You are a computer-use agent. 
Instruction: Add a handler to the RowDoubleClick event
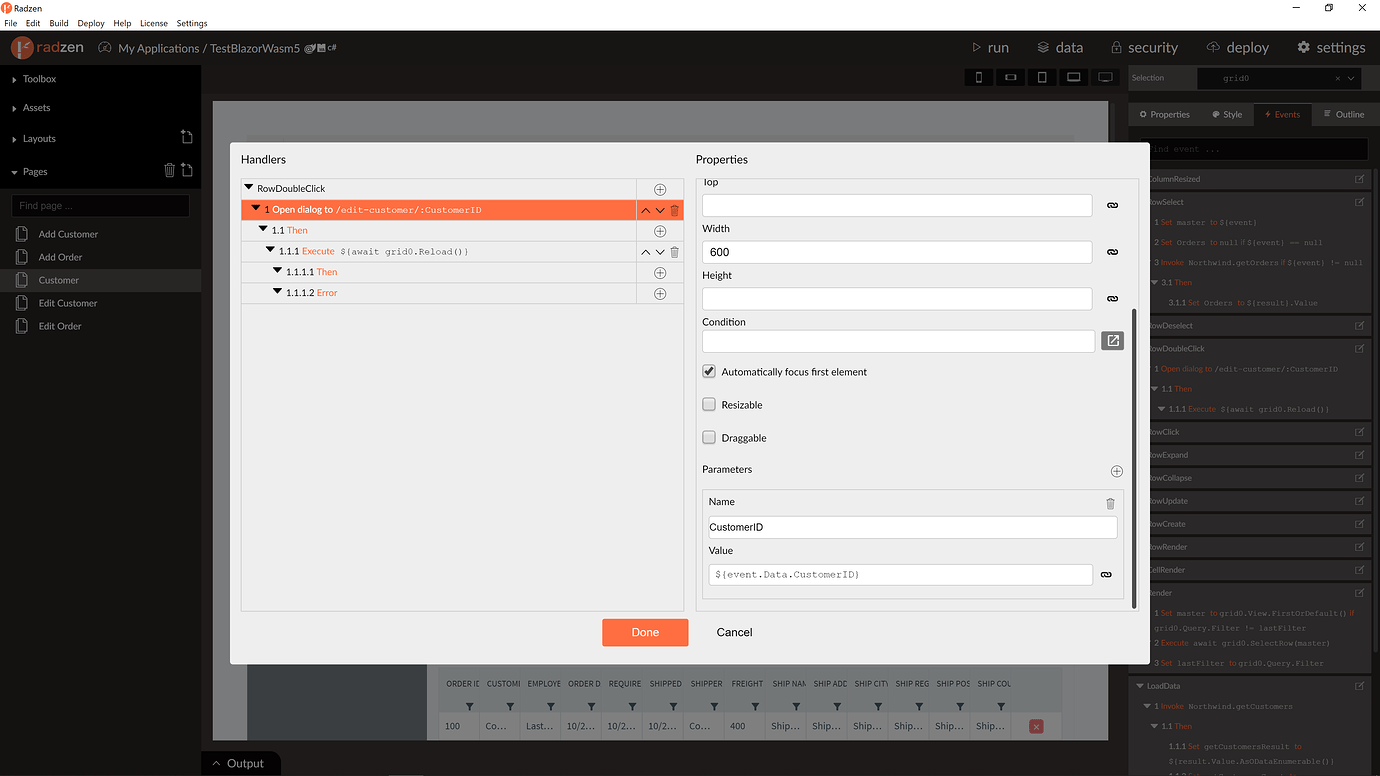pos(660,189)
